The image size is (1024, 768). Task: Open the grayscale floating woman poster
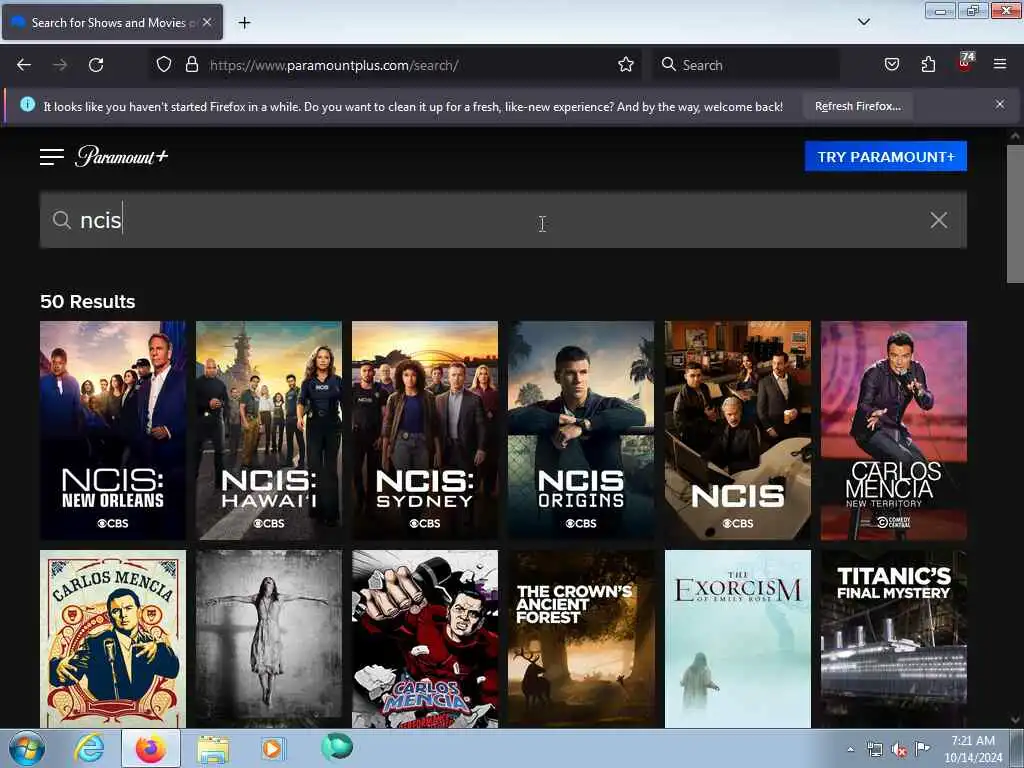pos(269,639)
